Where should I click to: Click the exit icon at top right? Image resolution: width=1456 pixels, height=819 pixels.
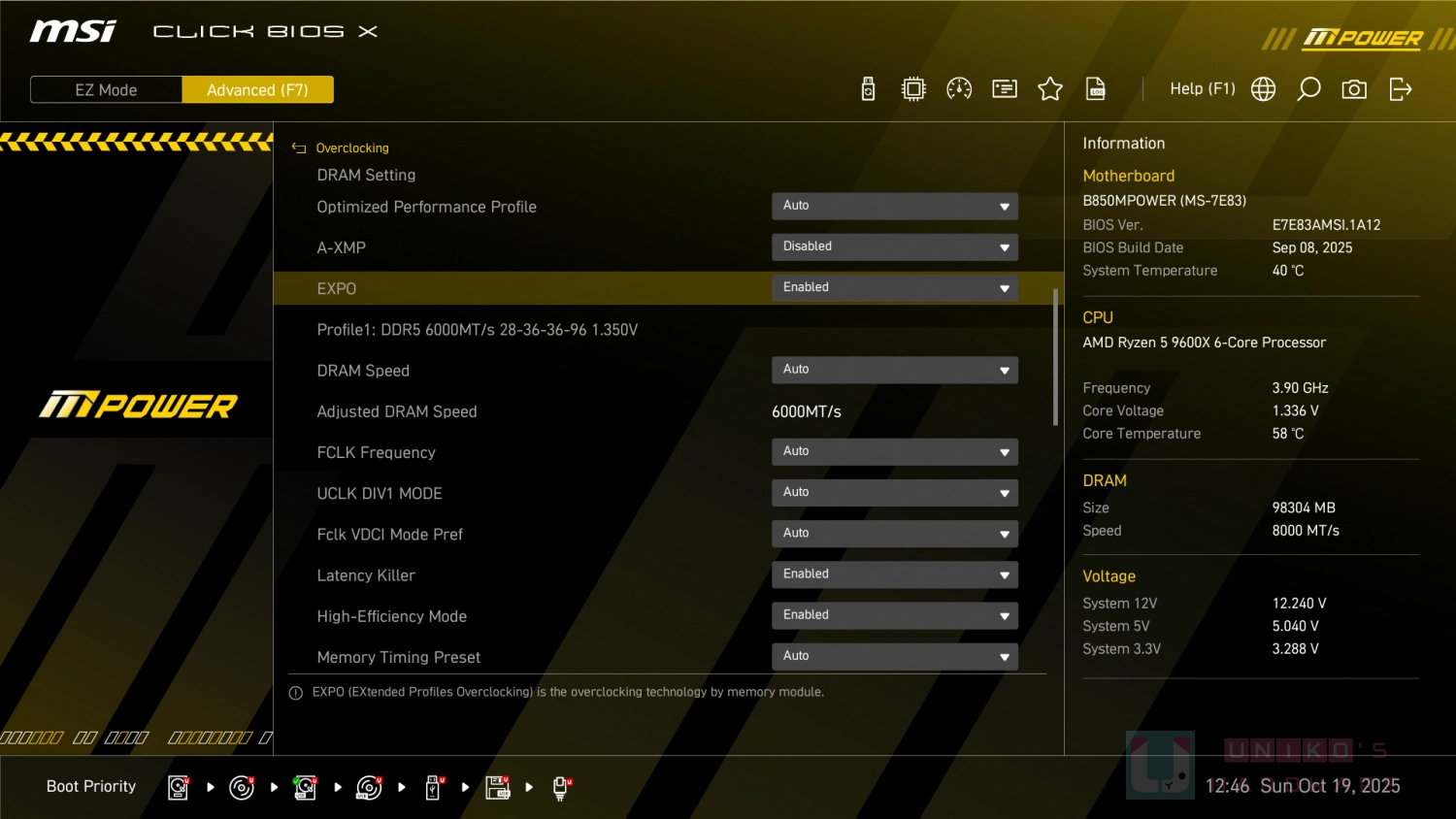pyautogui.click(x=1400, y=89)
